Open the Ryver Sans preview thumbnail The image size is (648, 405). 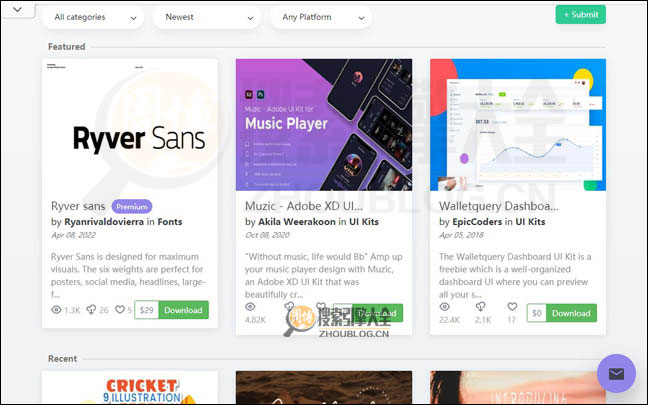pyautogui.click(x=130, y=125)
